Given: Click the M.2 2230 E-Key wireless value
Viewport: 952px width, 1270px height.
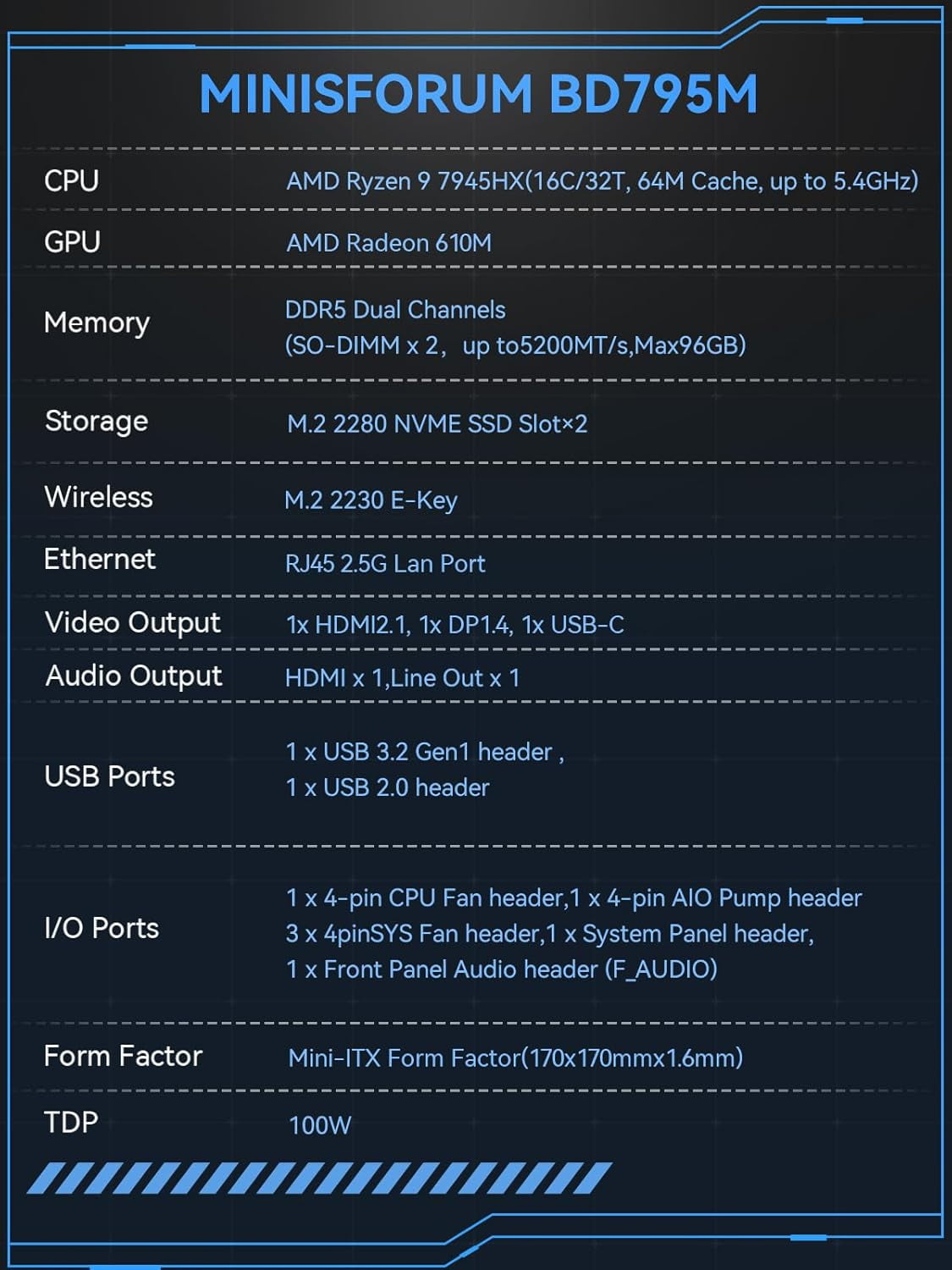Looking at the screenshot, I should point(371,500).
